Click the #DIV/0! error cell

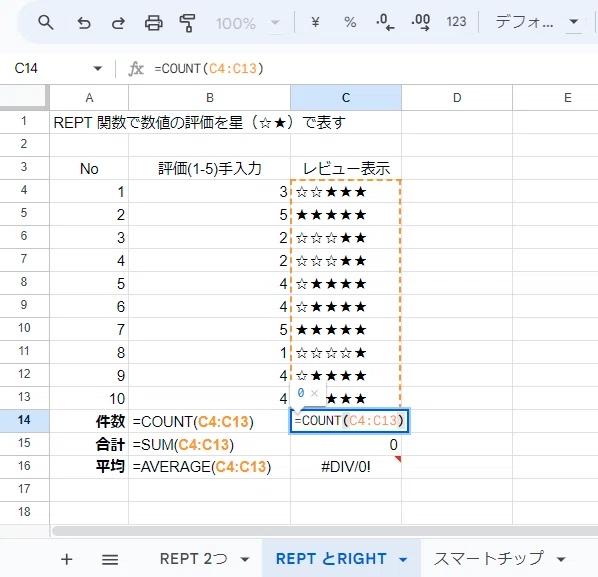[346, 467]
